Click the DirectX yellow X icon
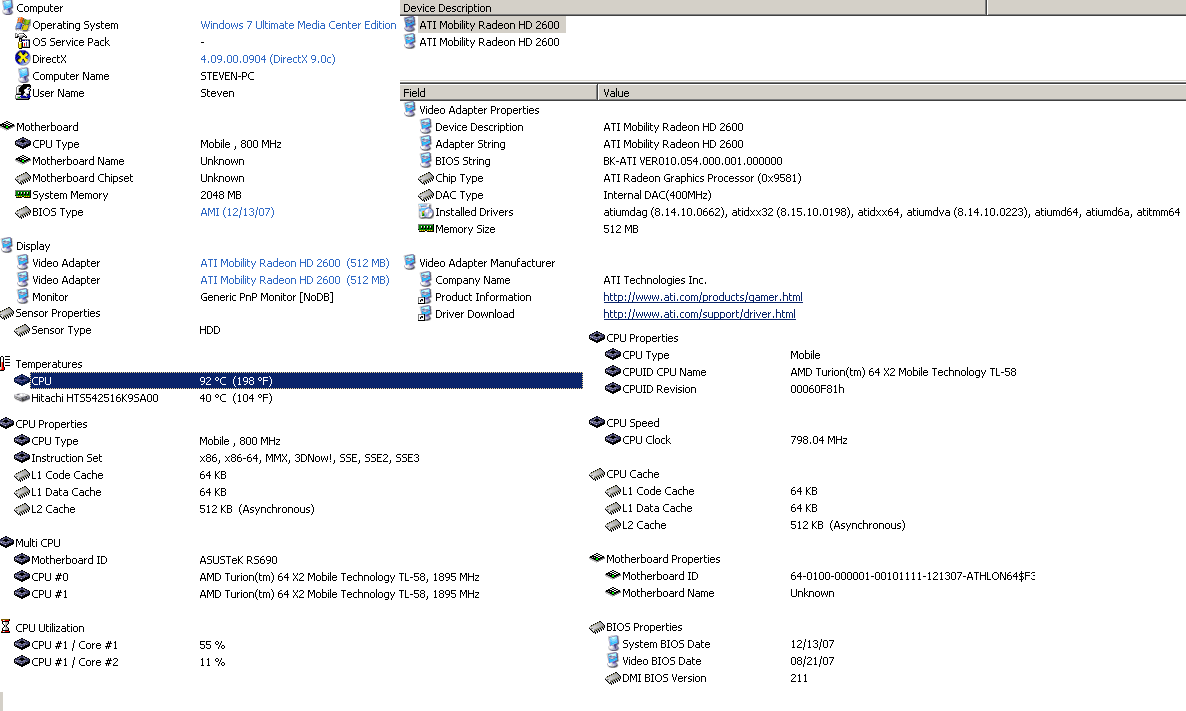The width and height of the screenshot is (1186, 711). 23,58
